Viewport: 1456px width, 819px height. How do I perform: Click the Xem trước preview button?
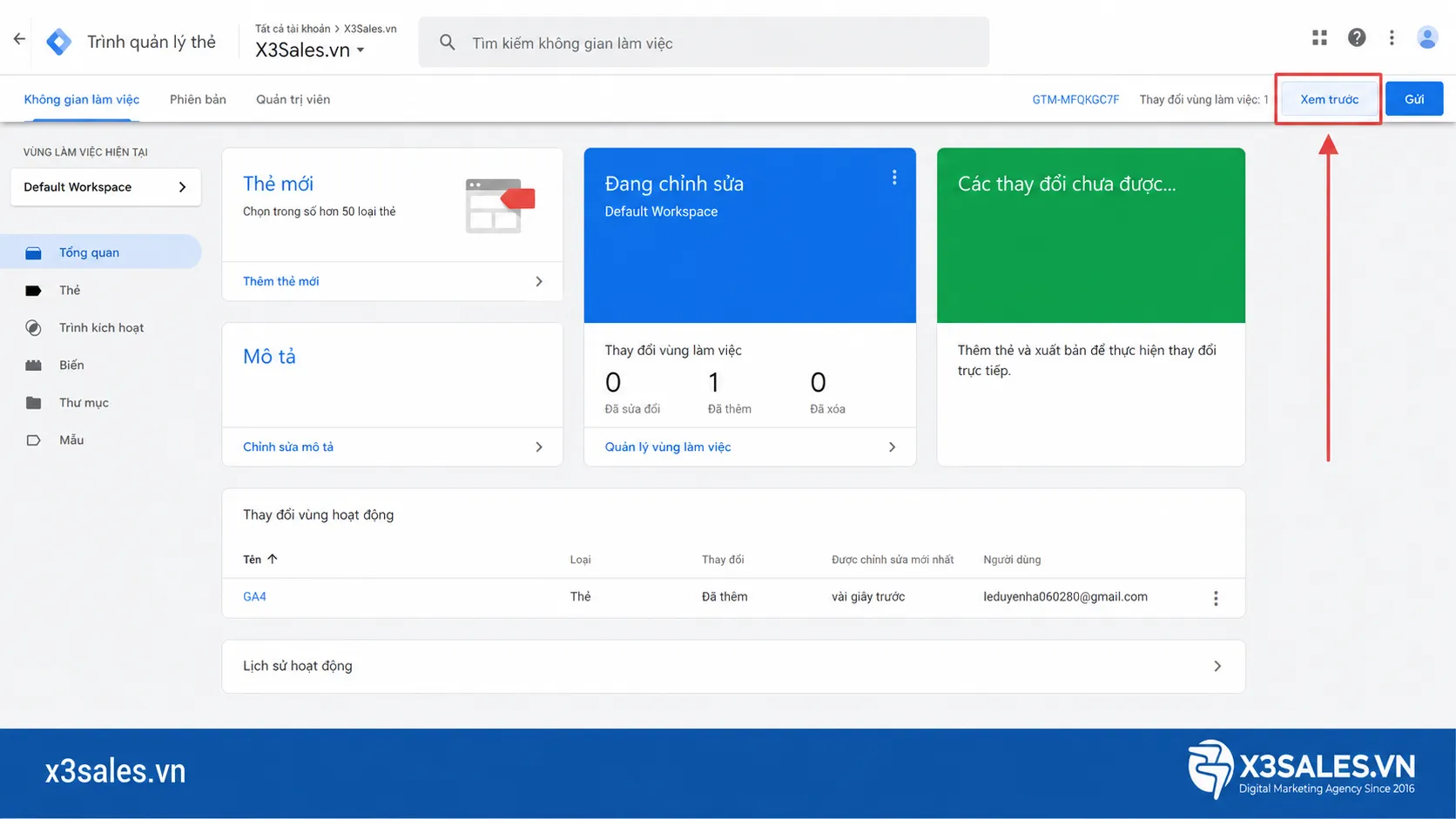[x=1329, y=99]
